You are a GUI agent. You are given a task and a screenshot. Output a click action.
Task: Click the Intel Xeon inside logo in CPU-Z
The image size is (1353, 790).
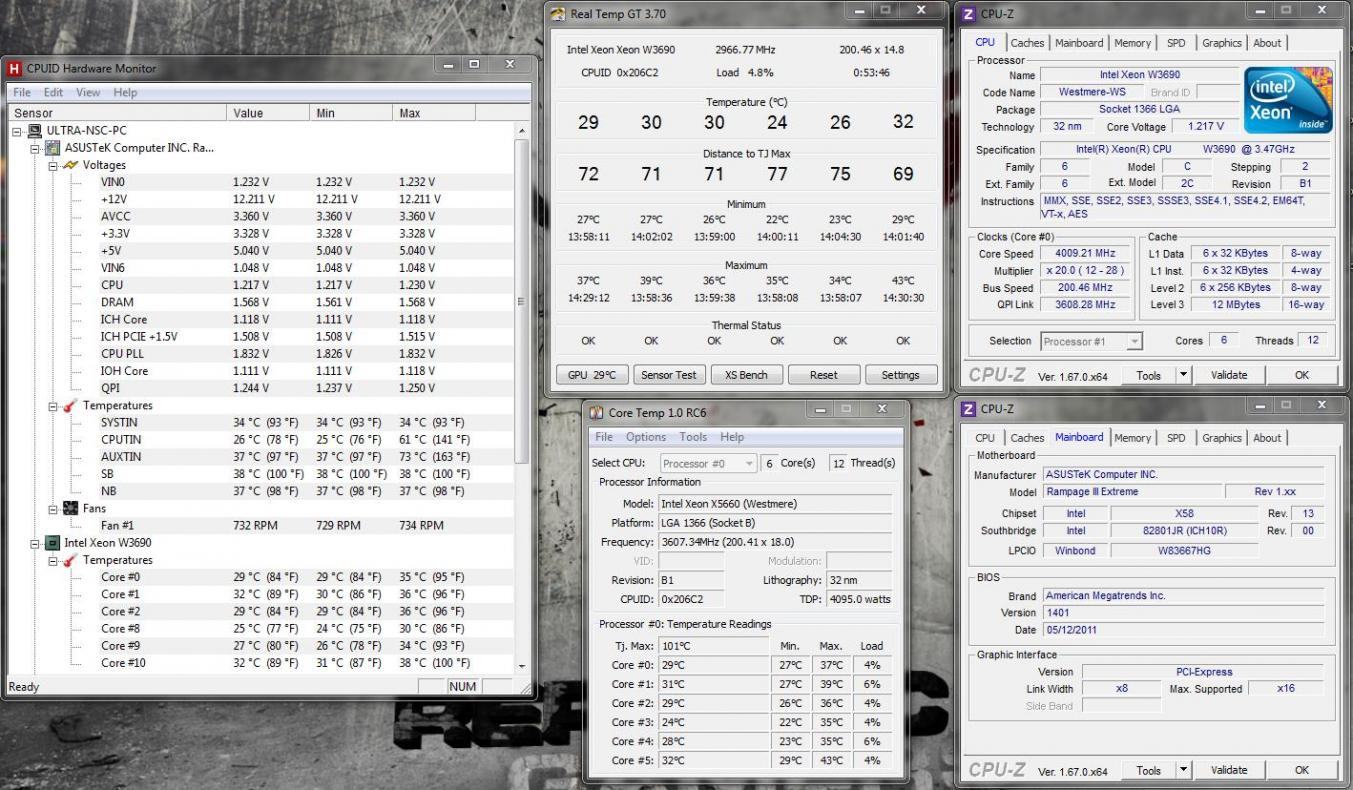[x=1288, y=100]
